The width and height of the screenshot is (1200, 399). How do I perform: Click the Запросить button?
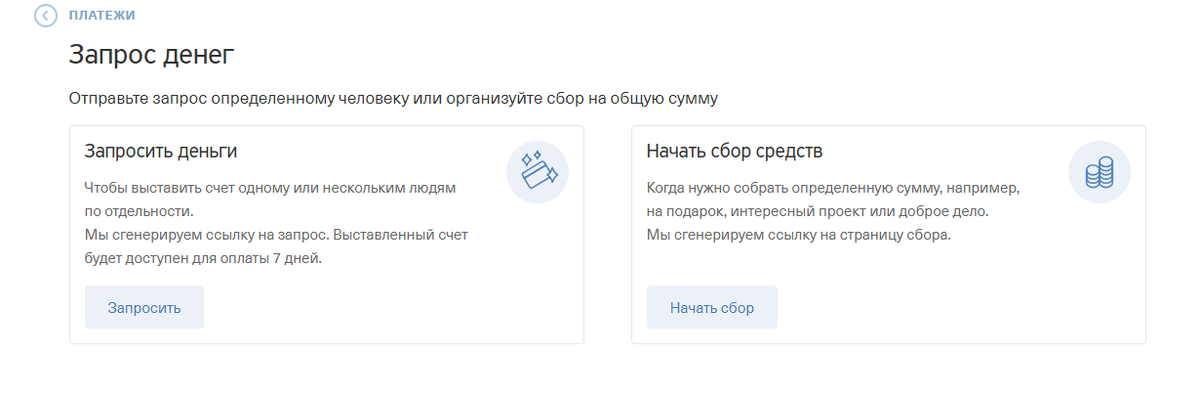pos(144,307)
